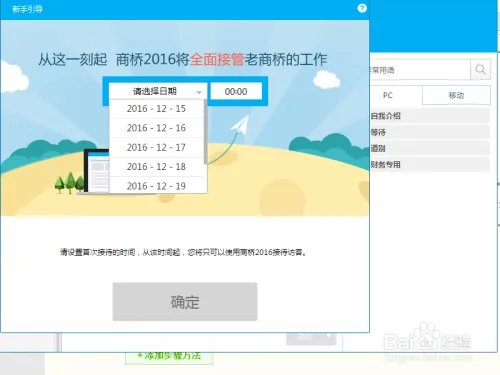The width and height of the screenshot is (500, 375).
Task: Switch to the 移动 tab
Action: click(x=456, y=95)
